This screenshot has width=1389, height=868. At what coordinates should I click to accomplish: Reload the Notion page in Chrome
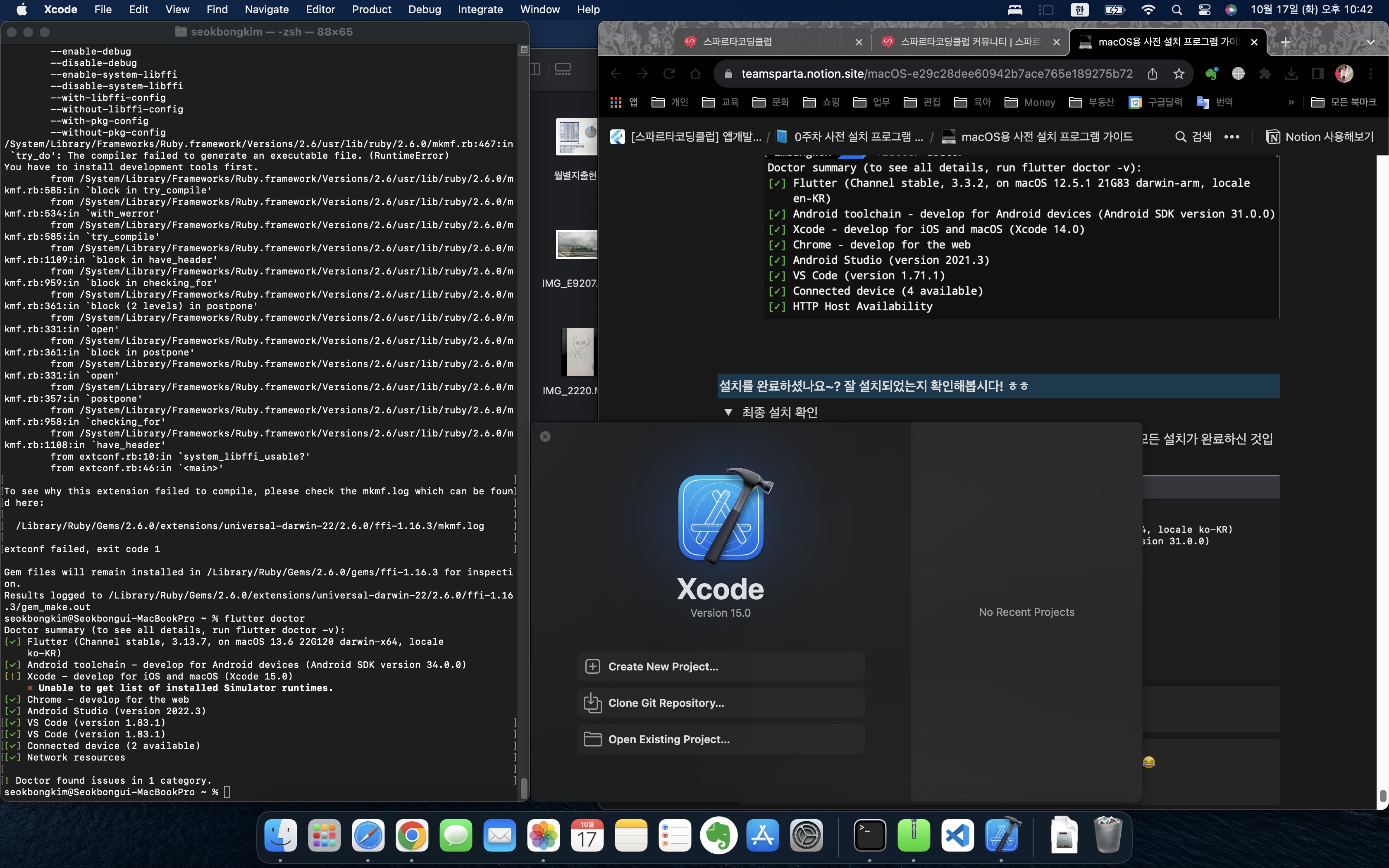click(669, 74)
